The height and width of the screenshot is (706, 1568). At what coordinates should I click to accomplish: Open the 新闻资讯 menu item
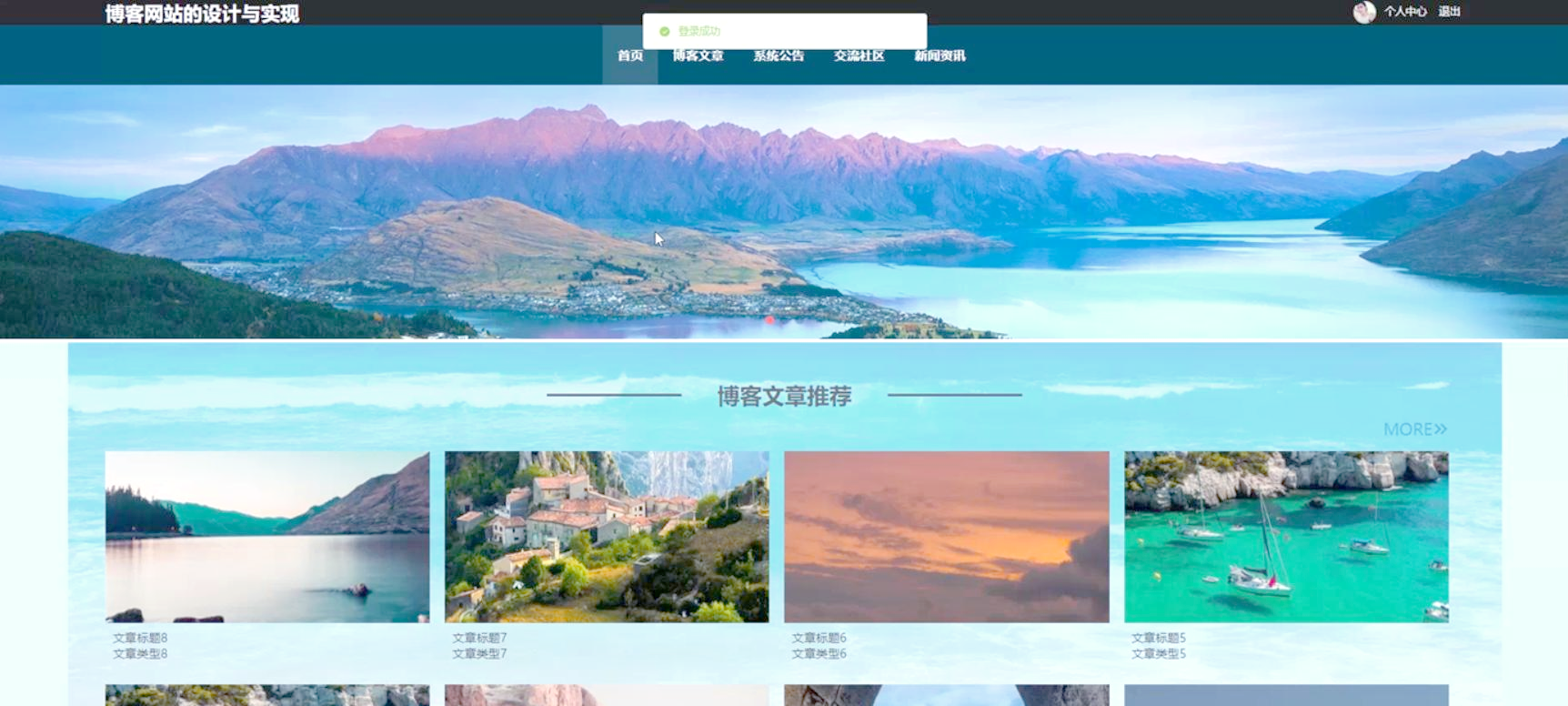click(940, 55)
